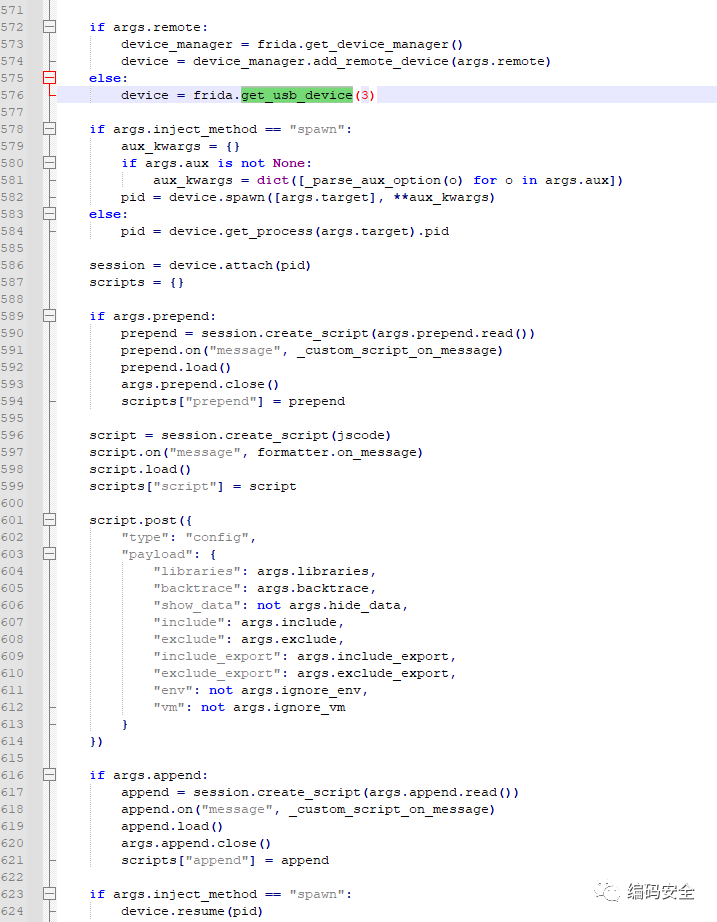This screenshot has height=922, width=717.
Task: Click 'add_remote_device' on line 574
Action: point(381,62)
